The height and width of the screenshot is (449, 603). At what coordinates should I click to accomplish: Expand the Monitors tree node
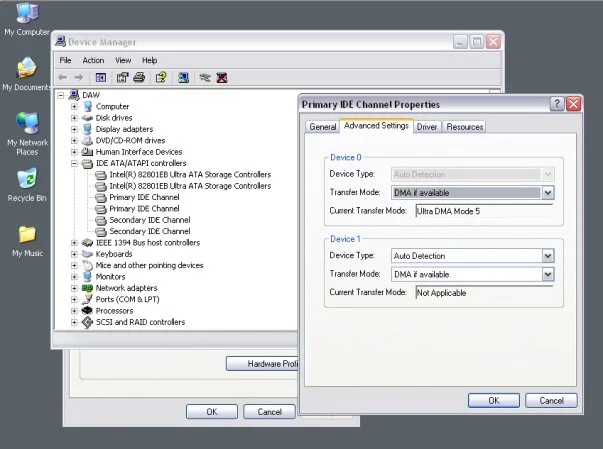pos(74,277)
